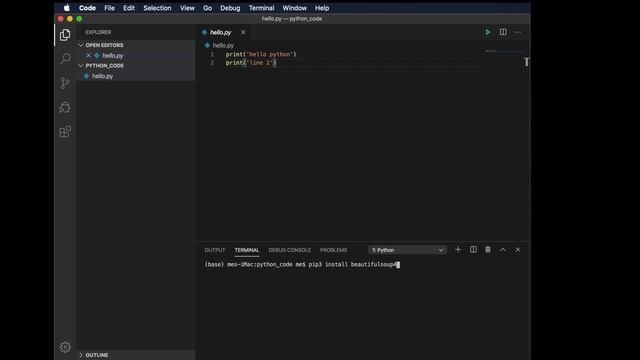Create a new terminal with plus icon
The height and width of the screenshot is (360, 640).
point(458,249)
